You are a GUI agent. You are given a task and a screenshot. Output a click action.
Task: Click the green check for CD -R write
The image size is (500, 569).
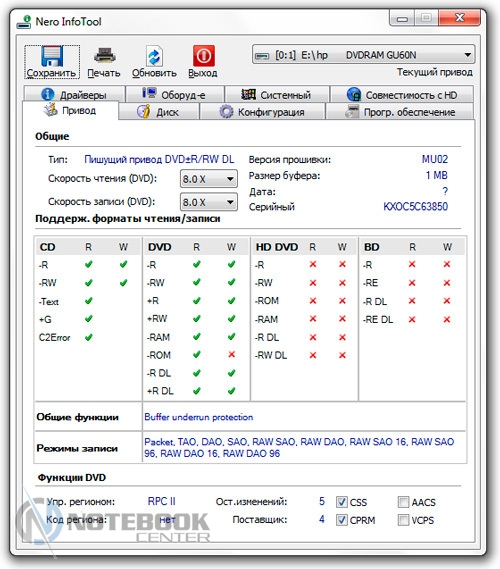(x=123, y=264)
